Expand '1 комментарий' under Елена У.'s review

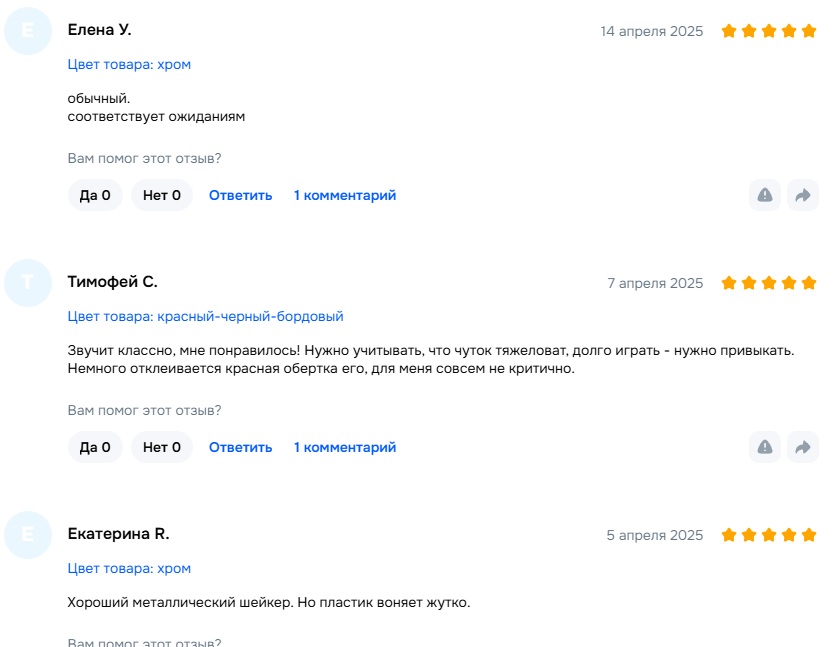[345, 195]
